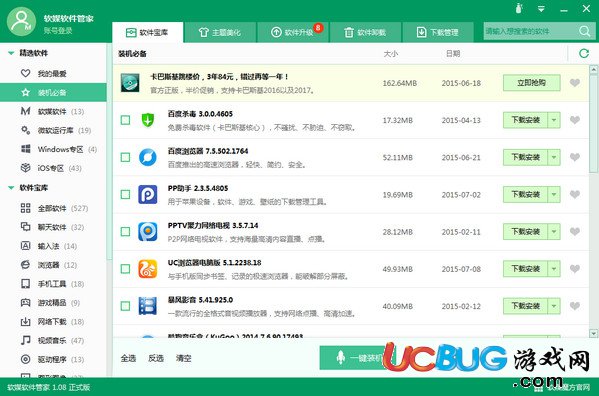Click 账号登录 to sign in
Image resolution: width=599 pixels, height=396 pixels.
pyautogui.click(x=58, y=31)
